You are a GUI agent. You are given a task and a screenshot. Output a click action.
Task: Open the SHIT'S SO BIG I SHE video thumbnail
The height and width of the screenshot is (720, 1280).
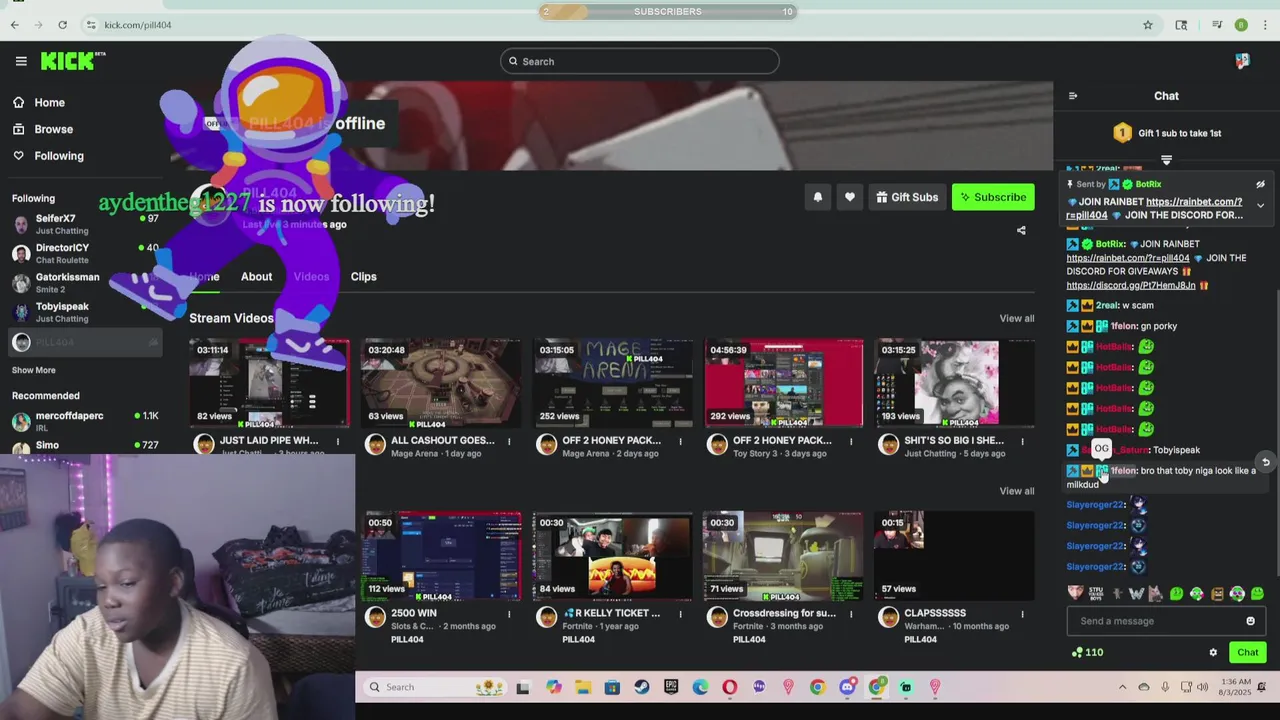(x=955, y=383)
